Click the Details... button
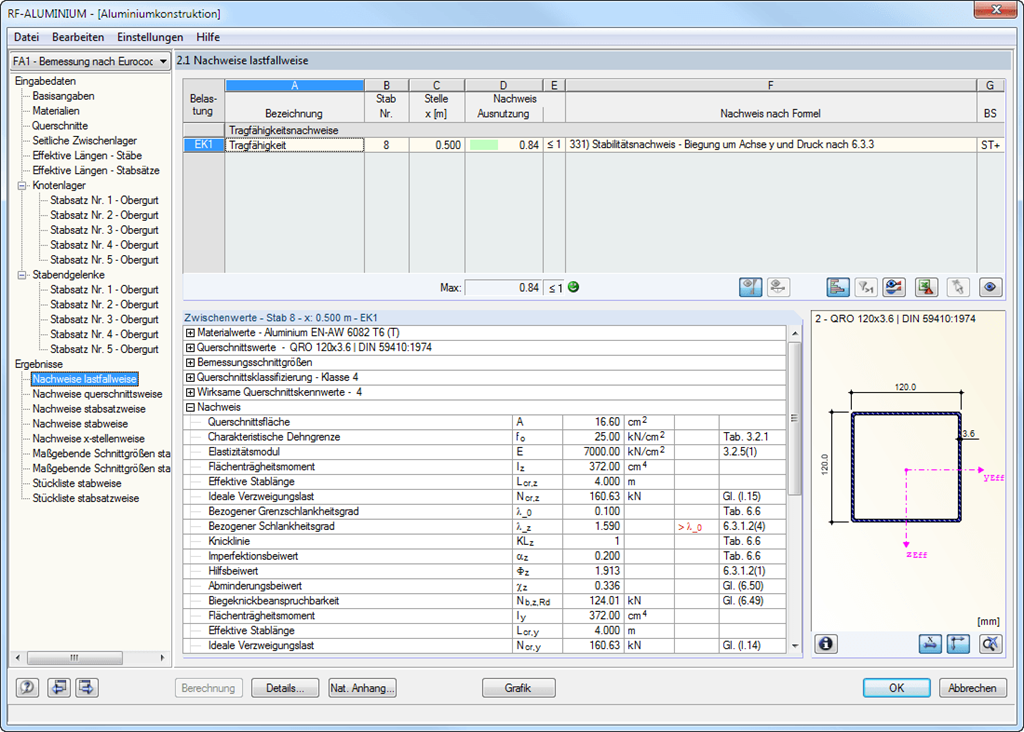This screenshot has width=1024, height=732. click(x=285, y=688)
